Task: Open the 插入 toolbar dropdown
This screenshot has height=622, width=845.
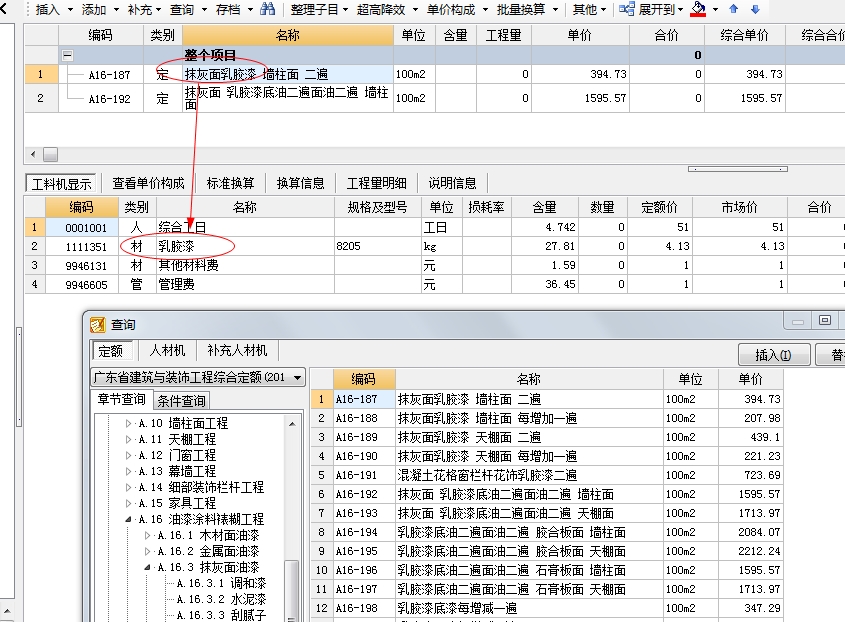Action: pos(71,10)
